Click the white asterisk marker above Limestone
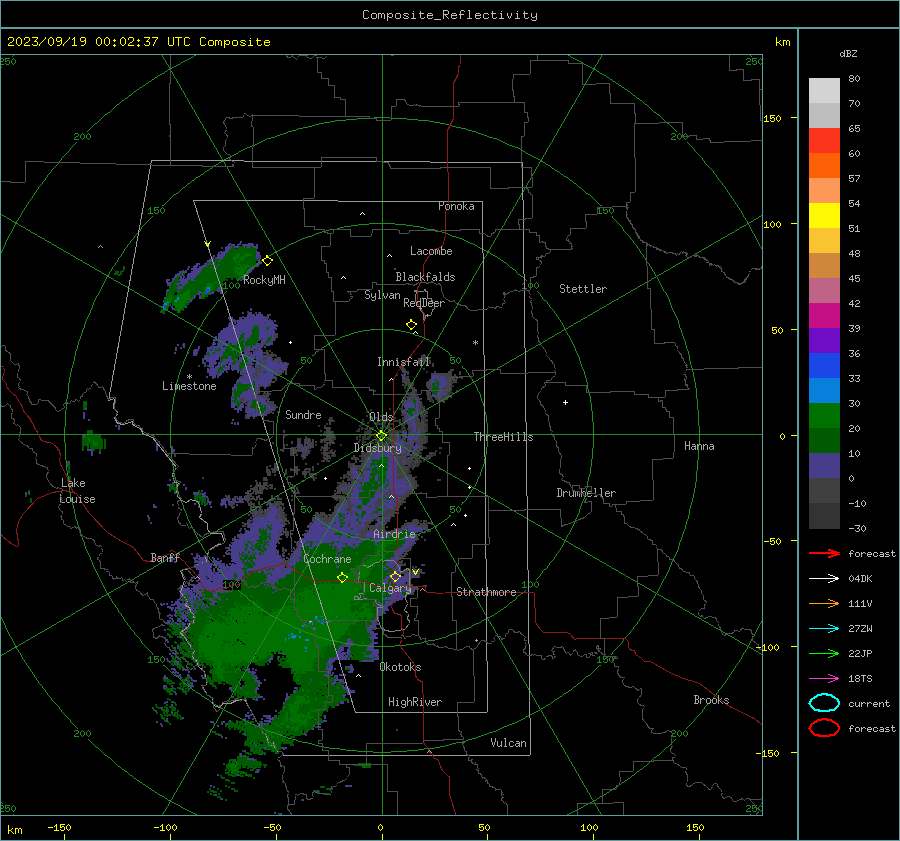The width and height of the screenshot is (900, 841). coord(189,377)
